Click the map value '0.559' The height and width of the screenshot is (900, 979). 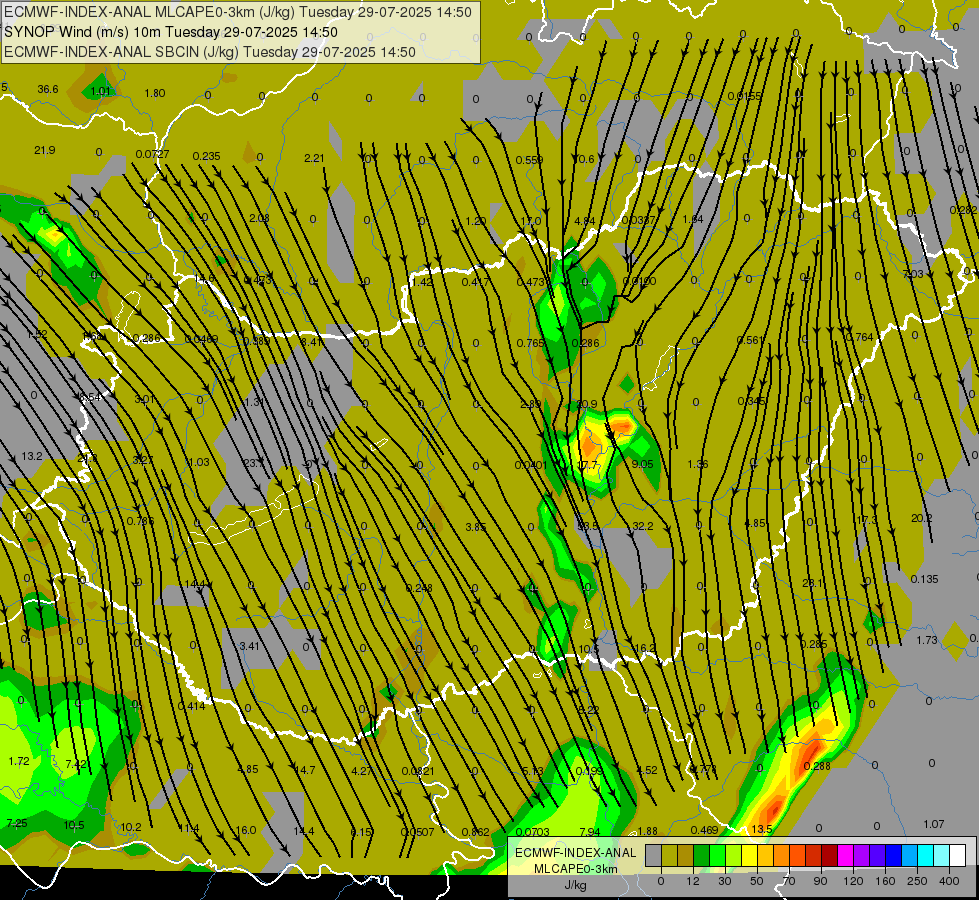tap(529, 161)
